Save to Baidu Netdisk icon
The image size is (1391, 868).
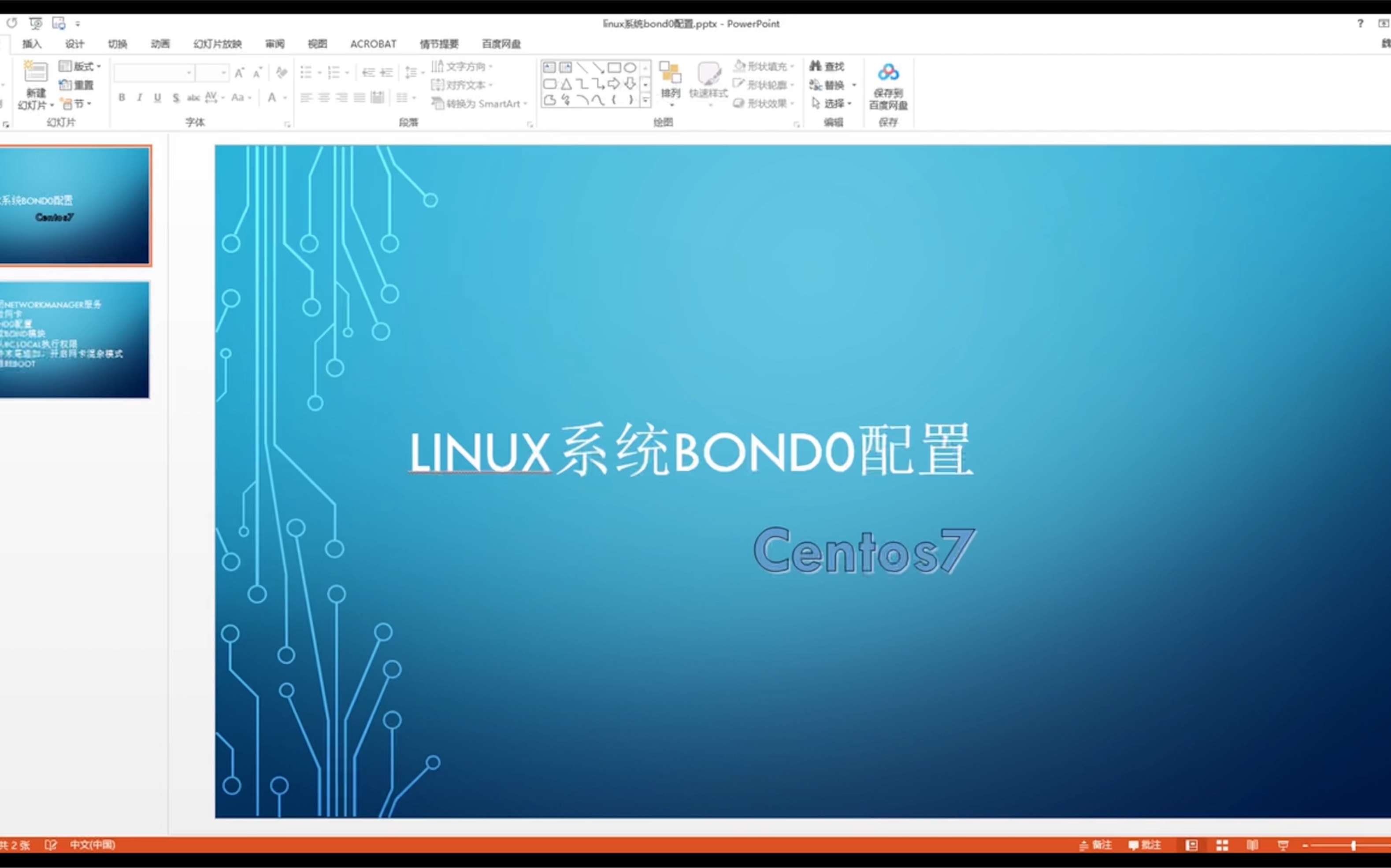pyautogui.click(x=888, y=72)
